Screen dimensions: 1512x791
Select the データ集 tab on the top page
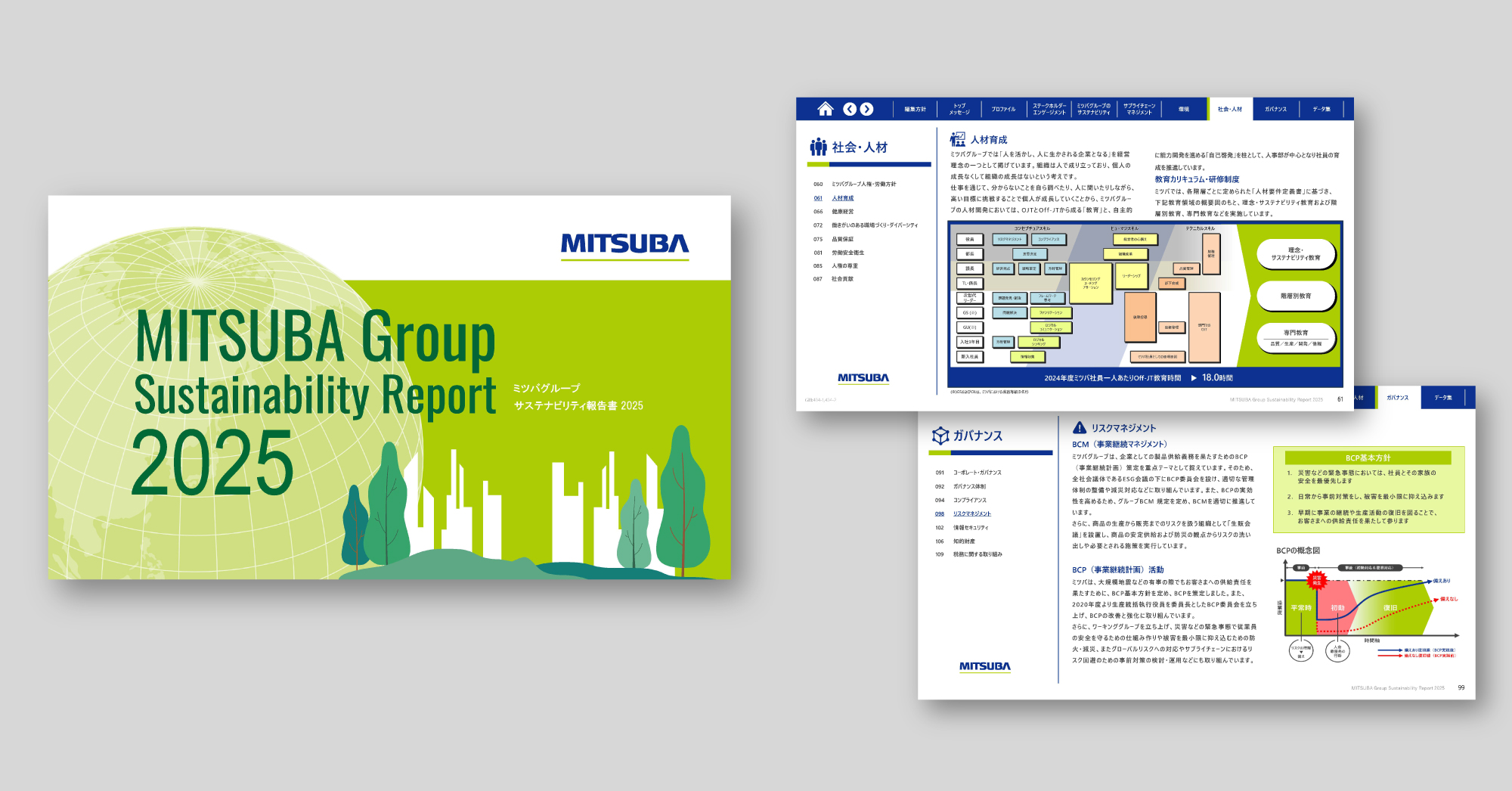click(1321, 110)
